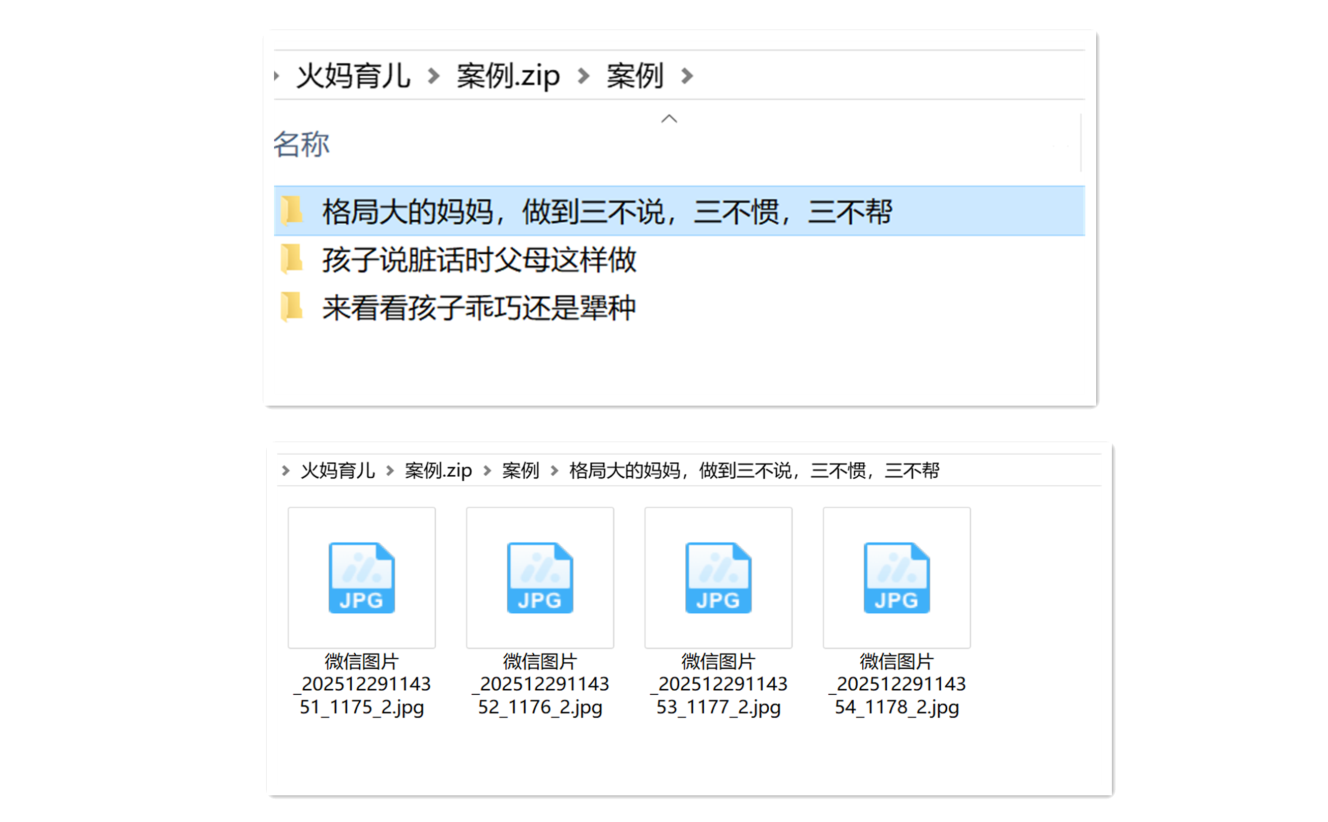1328x822 pixels.
Task: Expand chevron before 火妈育儿 in lower breadcrumb
Action: [x=286, y=470]
